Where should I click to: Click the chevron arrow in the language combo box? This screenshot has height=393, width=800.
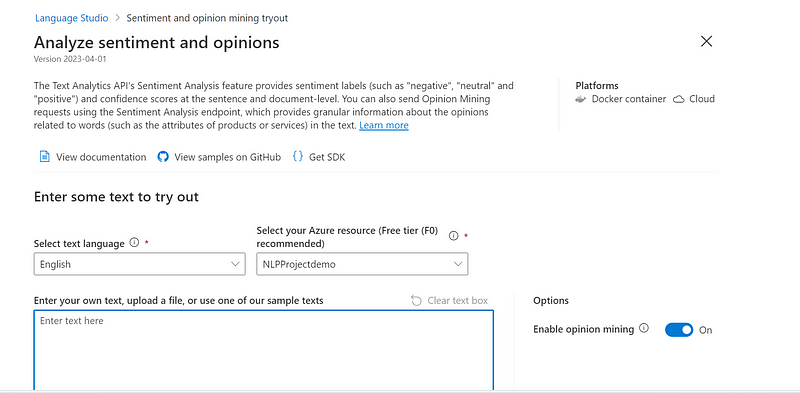point(235,264)
